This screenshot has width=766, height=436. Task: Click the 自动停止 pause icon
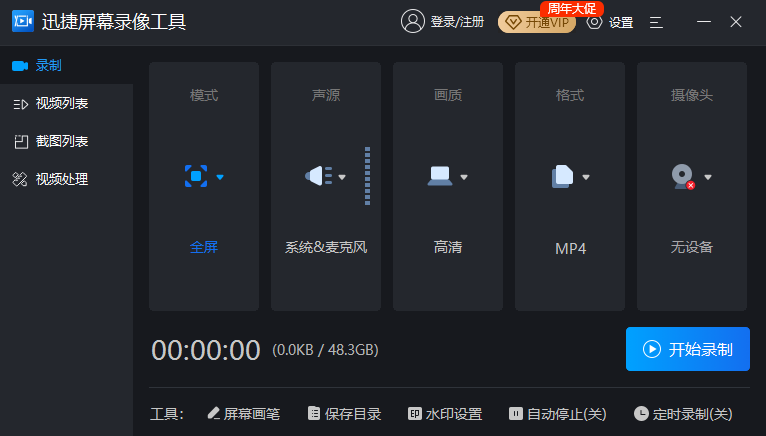pos(516,414)
